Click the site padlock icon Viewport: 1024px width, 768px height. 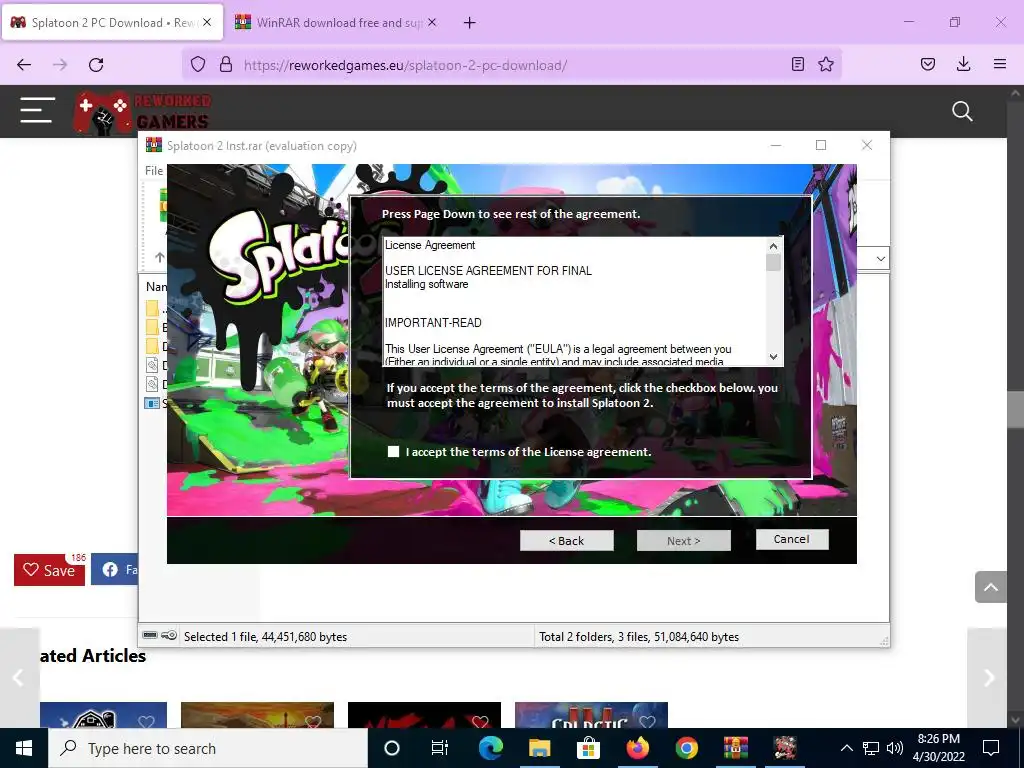pyautogui.click(x=226, y=65)
